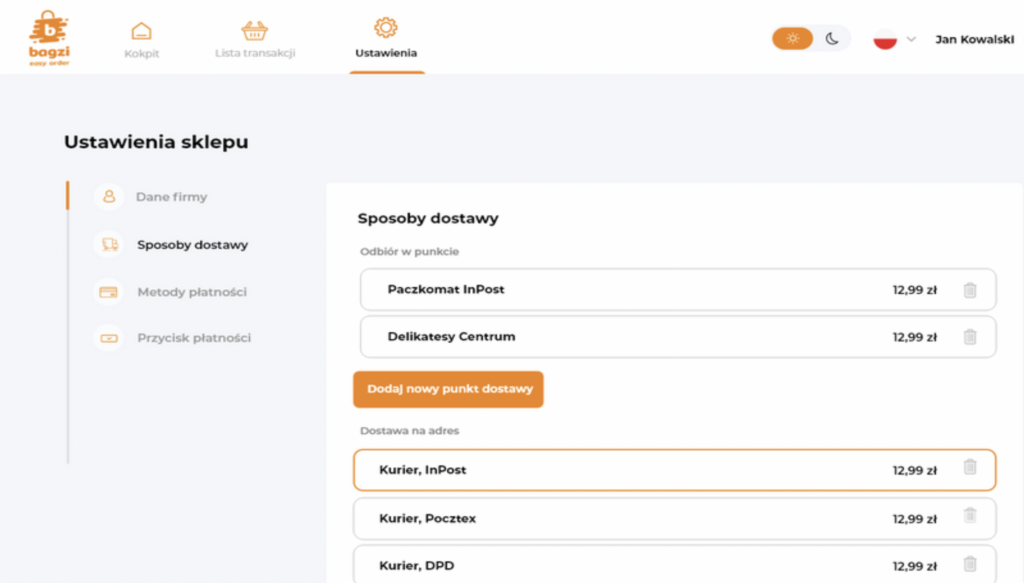The image size is (1024, 583).
Task: Remove Delikatesy Centrum with trash icon
Action: 970,337
